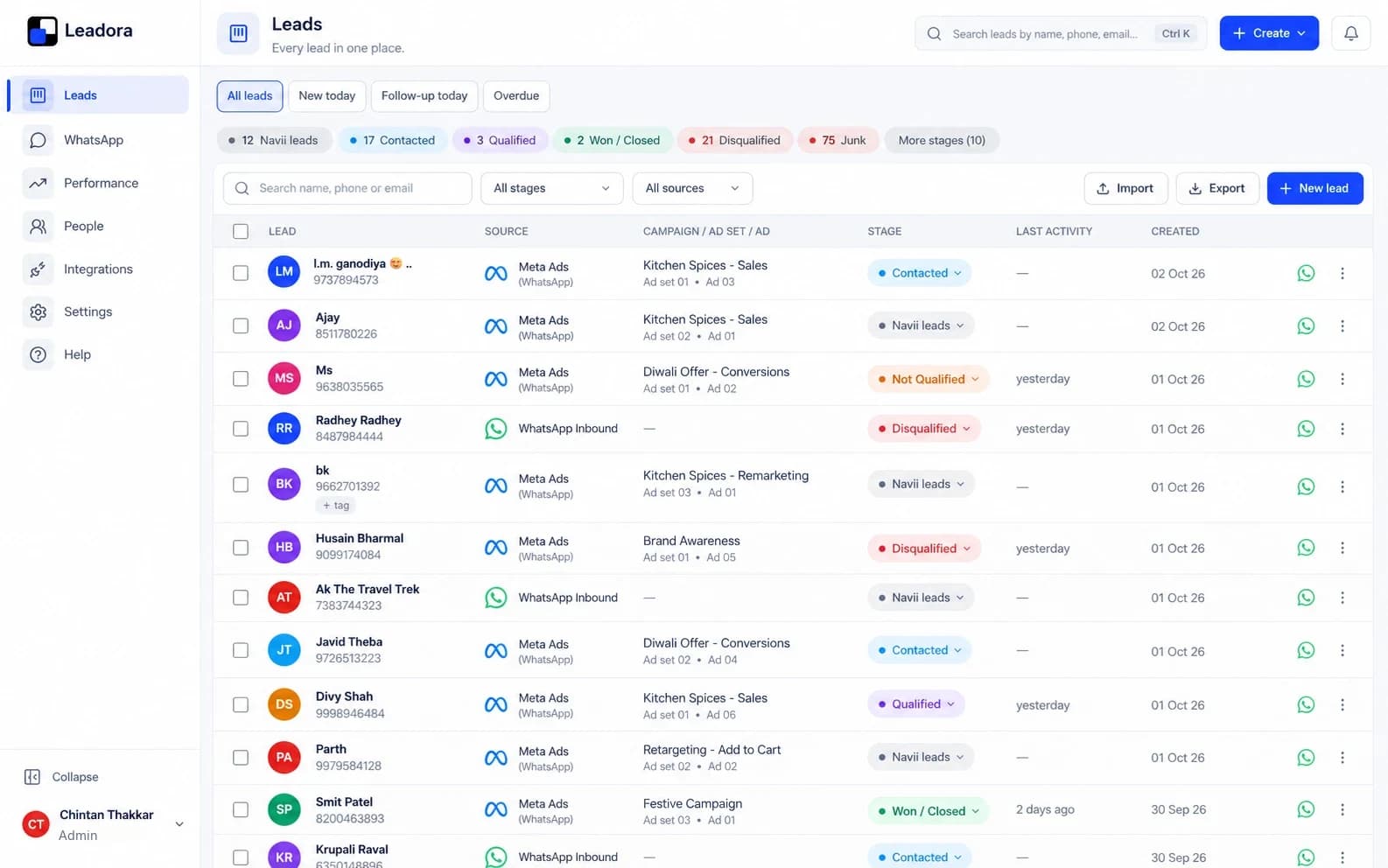Select the All leads tab
1388x868 pixels.
pyautogui.click(x=249, y=95)
